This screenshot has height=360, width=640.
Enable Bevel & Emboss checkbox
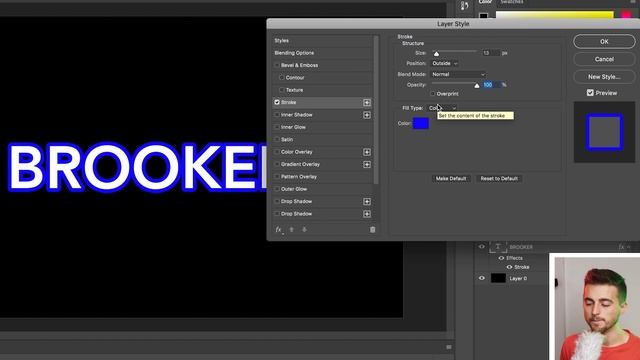[277, 65]
